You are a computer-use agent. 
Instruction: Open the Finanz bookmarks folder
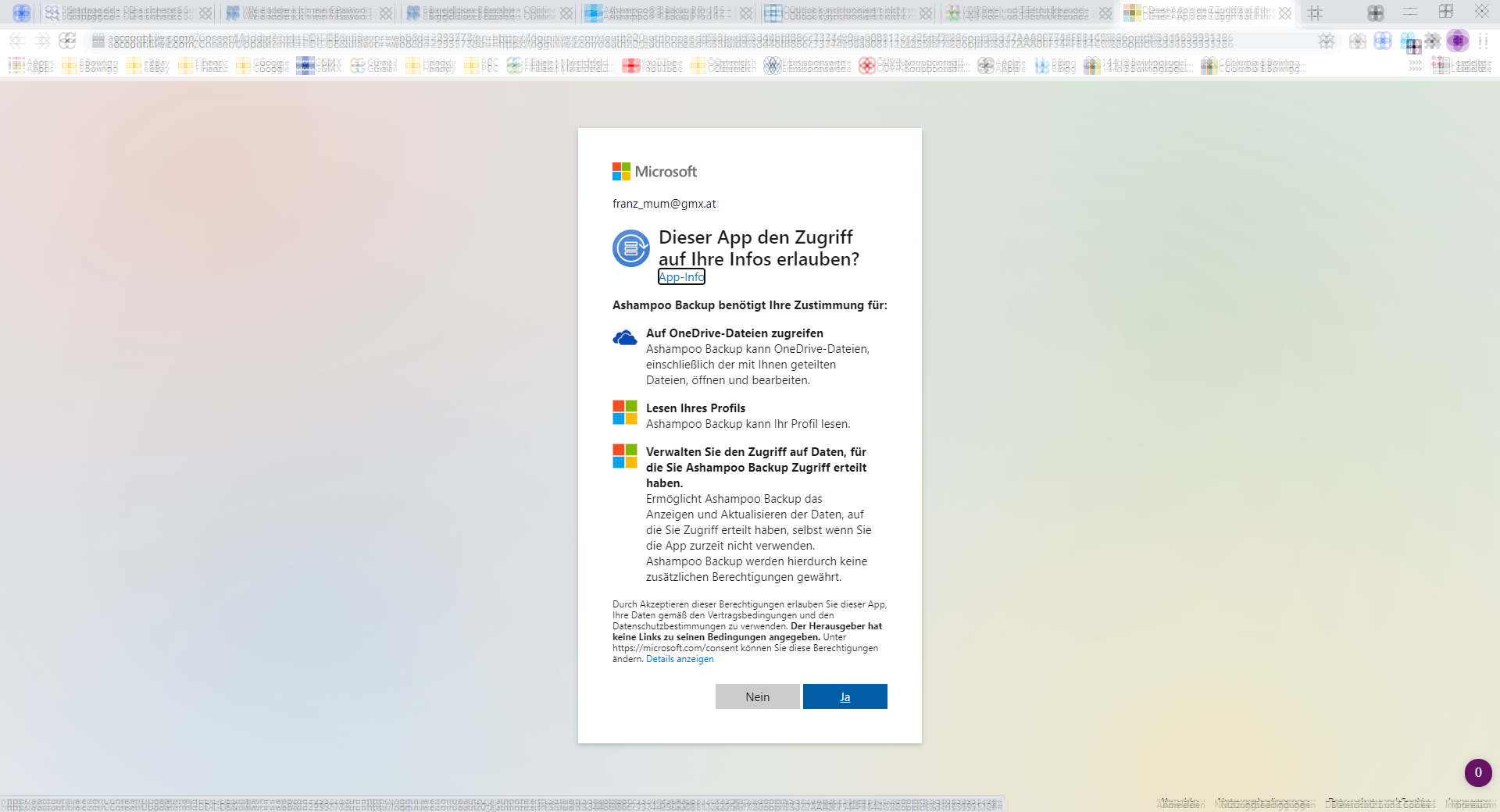[203, 66]
